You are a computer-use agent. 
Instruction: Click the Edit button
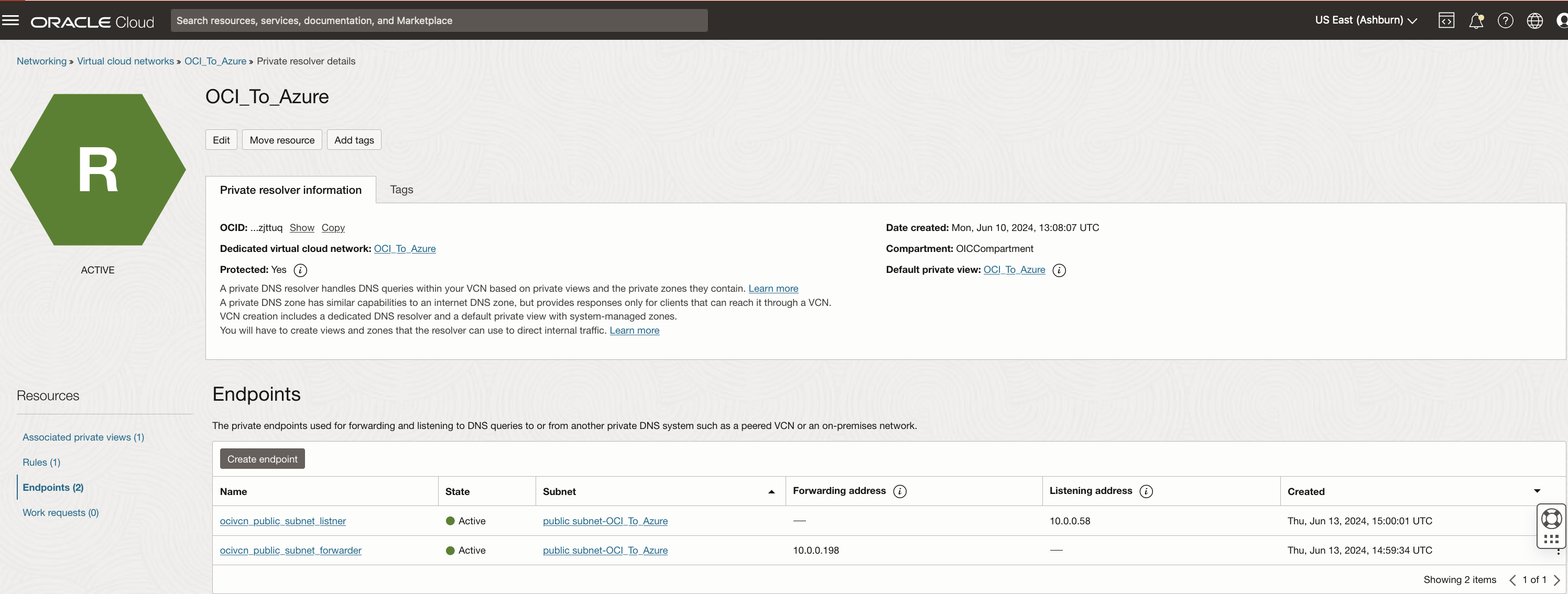[221, 139]
